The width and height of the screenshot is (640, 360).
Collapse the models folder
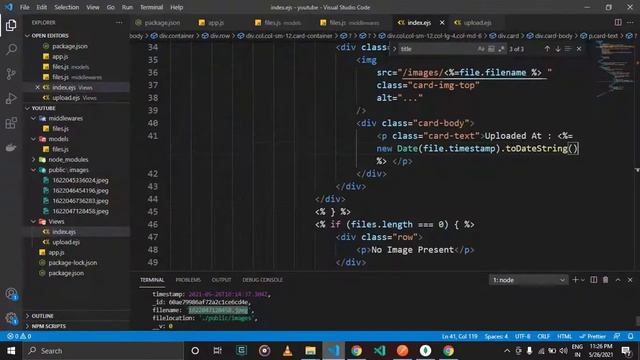(x=33, y=139)
